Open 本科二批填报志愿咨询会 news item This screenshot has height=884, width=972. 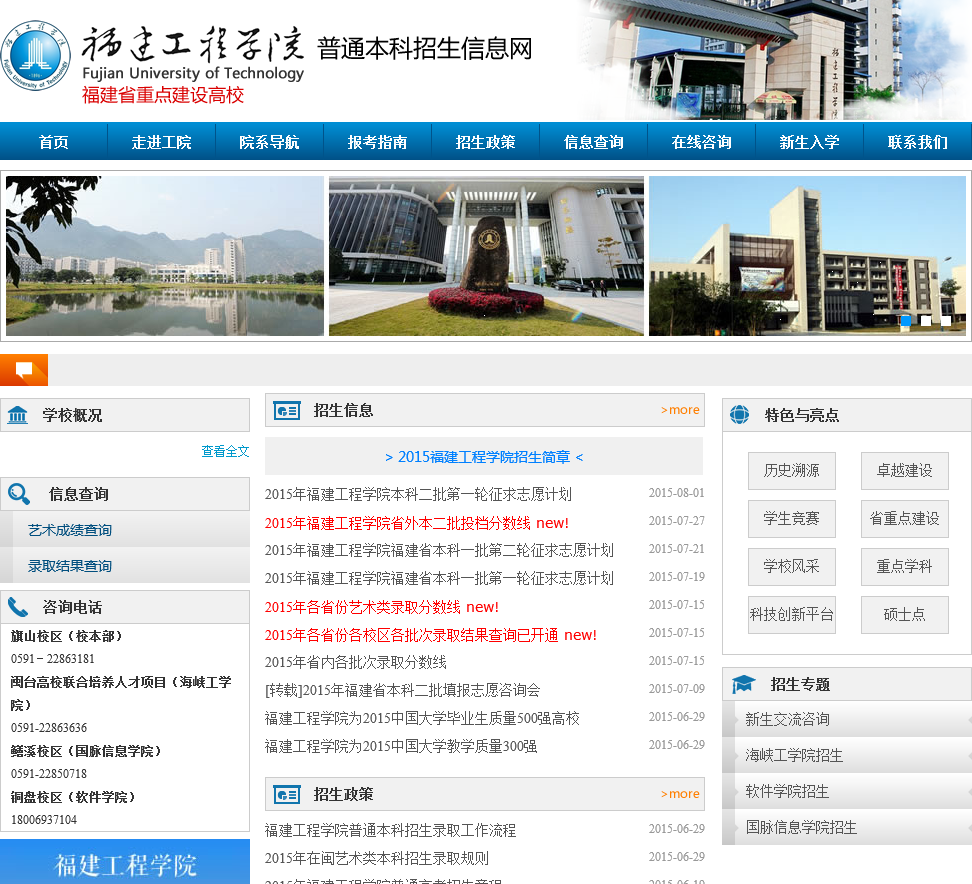coord(402,690)
